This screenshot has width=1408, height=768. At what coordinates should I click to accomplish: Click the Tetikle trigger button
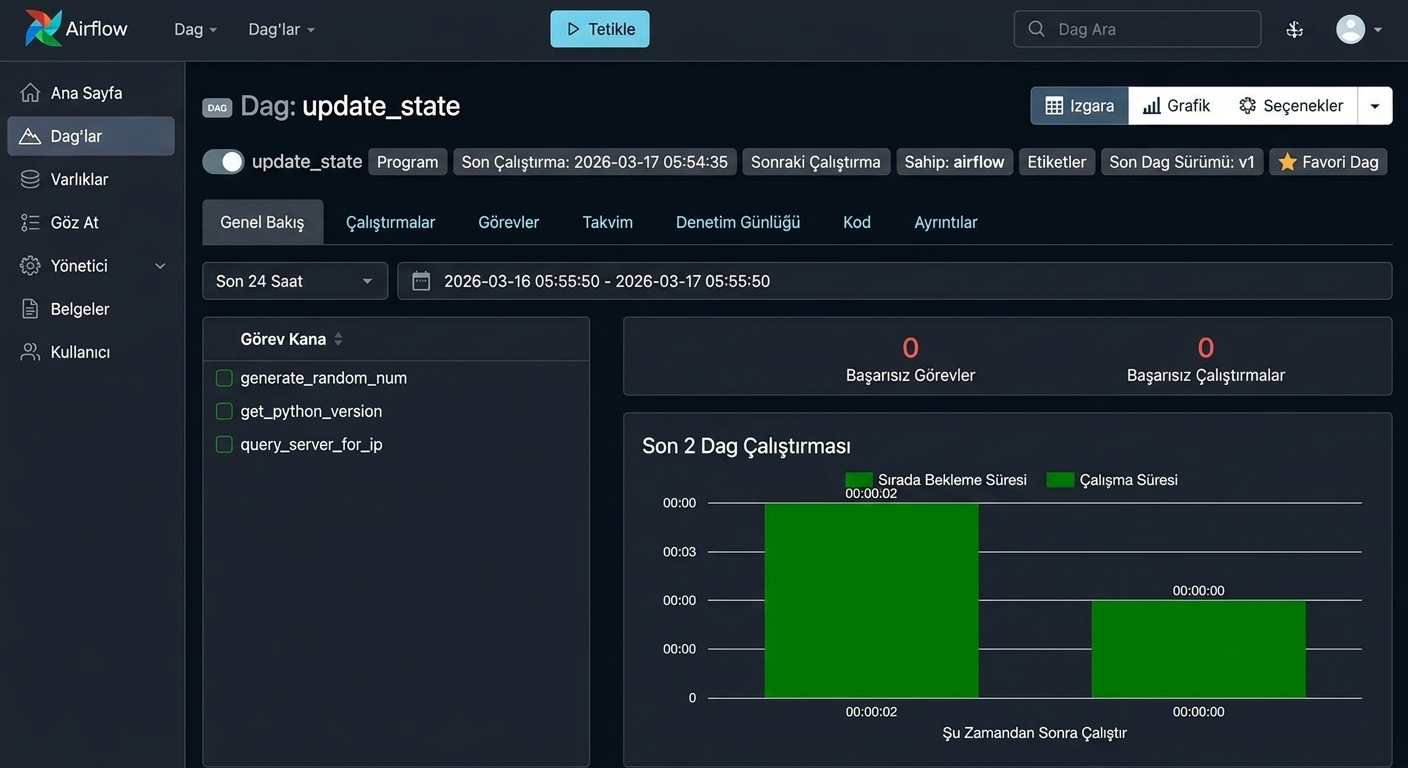click(600, 29)
